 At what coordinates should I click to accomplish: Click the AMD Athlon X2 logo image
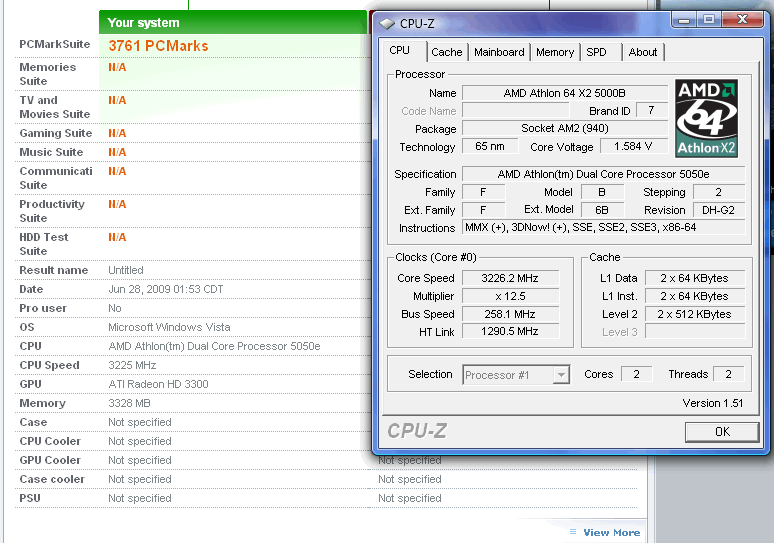706,118
